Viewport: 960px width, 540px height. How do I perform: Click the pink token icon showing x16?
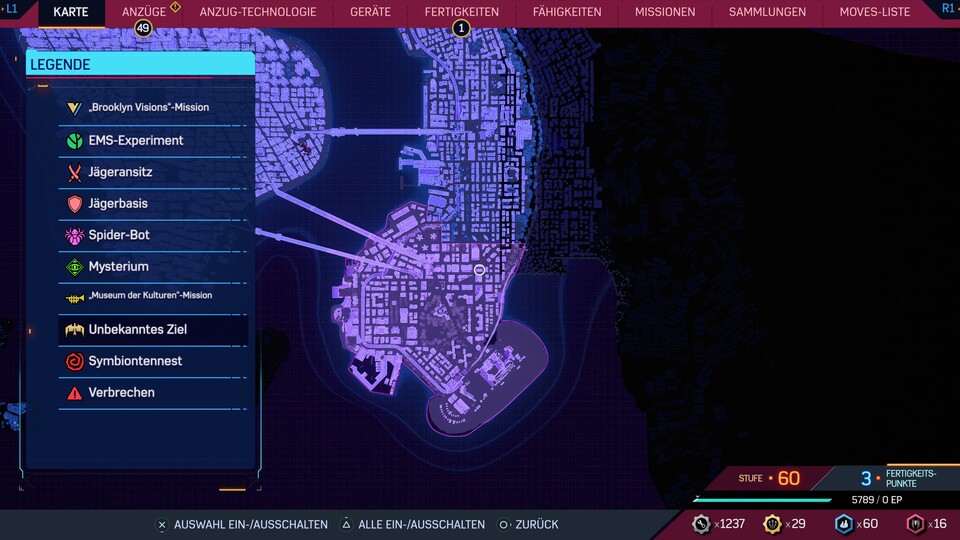[x=915, y=524]
